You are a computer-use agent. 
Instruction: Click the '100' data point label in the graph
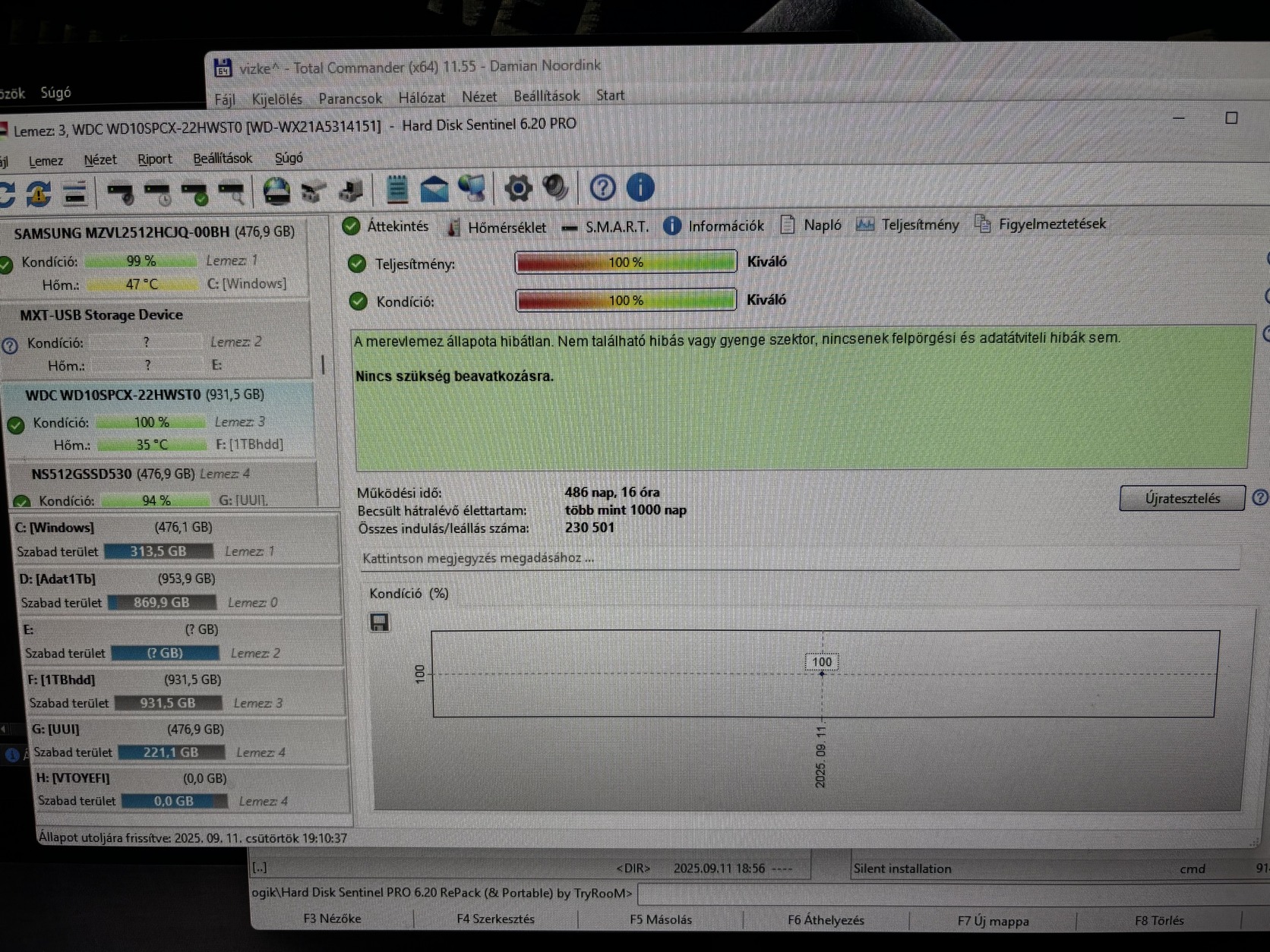[x=821, y=662]
